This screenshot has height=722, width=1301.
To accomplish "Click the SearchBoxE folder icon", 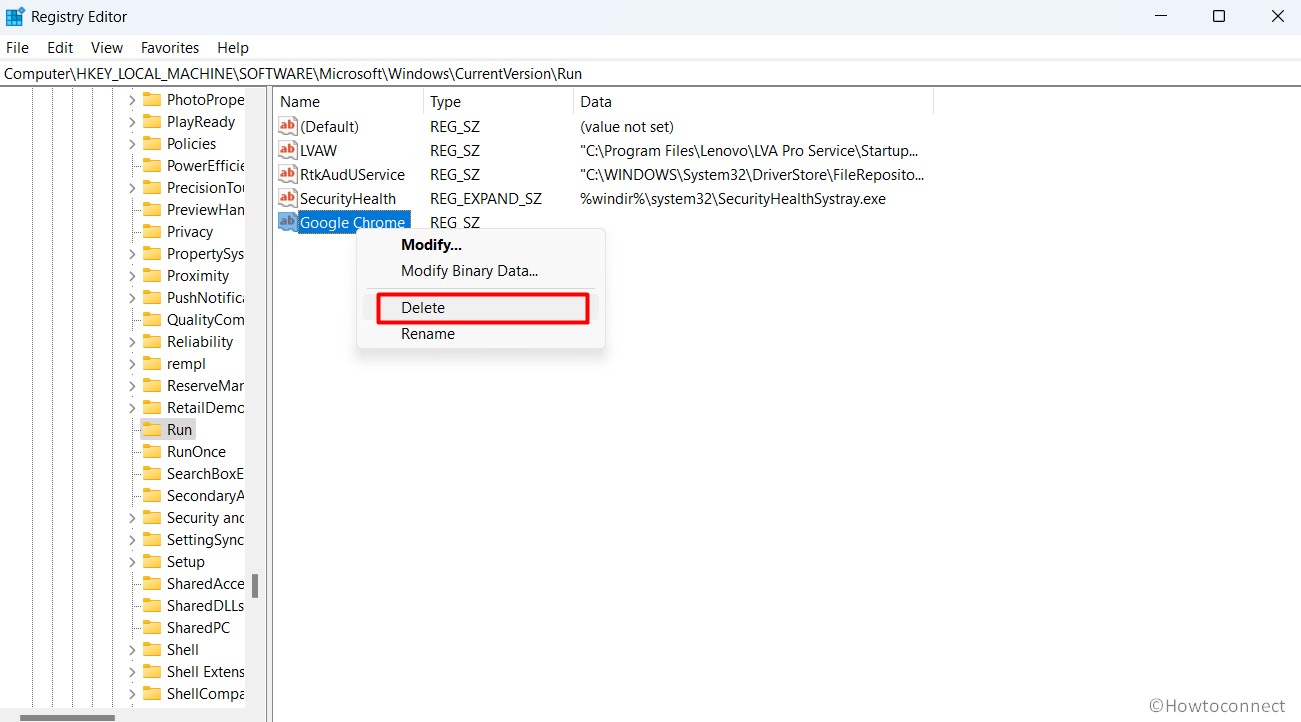I will click(x=152, y=473).
